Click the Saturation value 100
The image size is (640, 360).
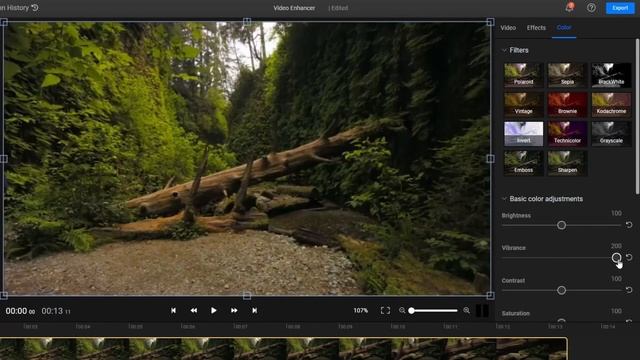click(x=616, y=311)
